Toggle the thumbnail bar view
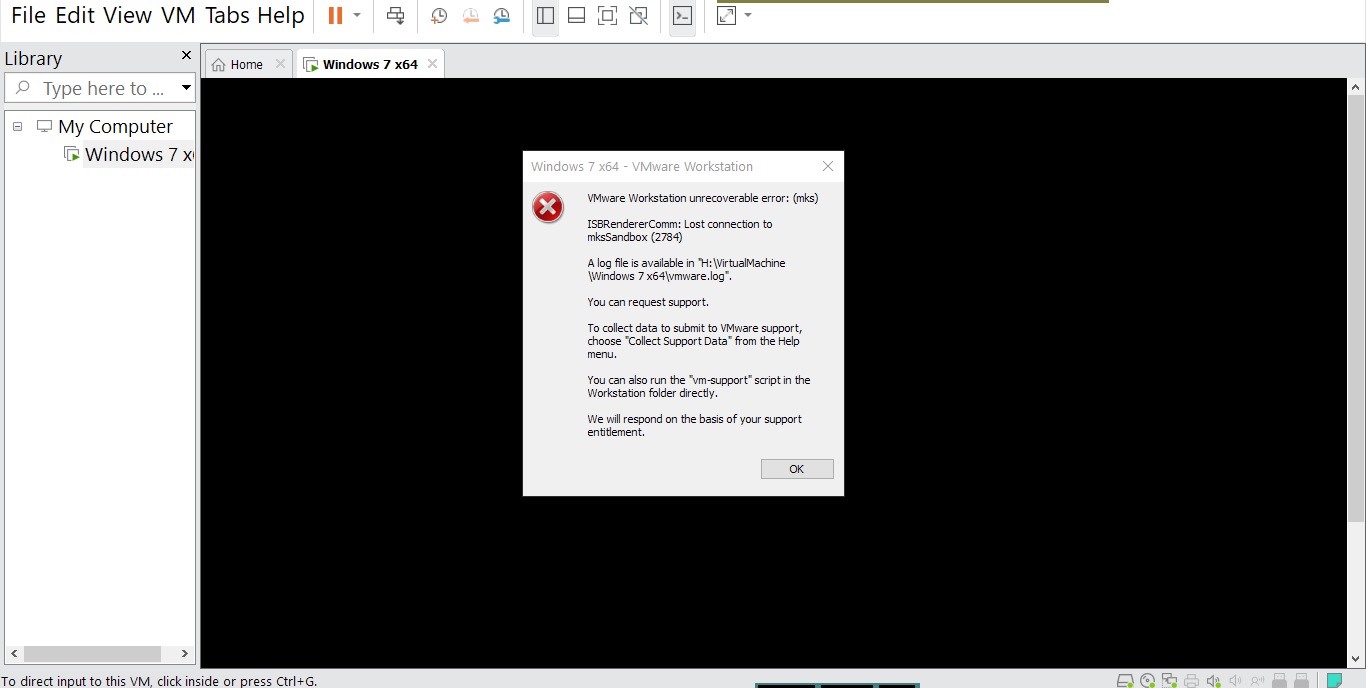Screen dimensions: 1366x688 (576, 16)
